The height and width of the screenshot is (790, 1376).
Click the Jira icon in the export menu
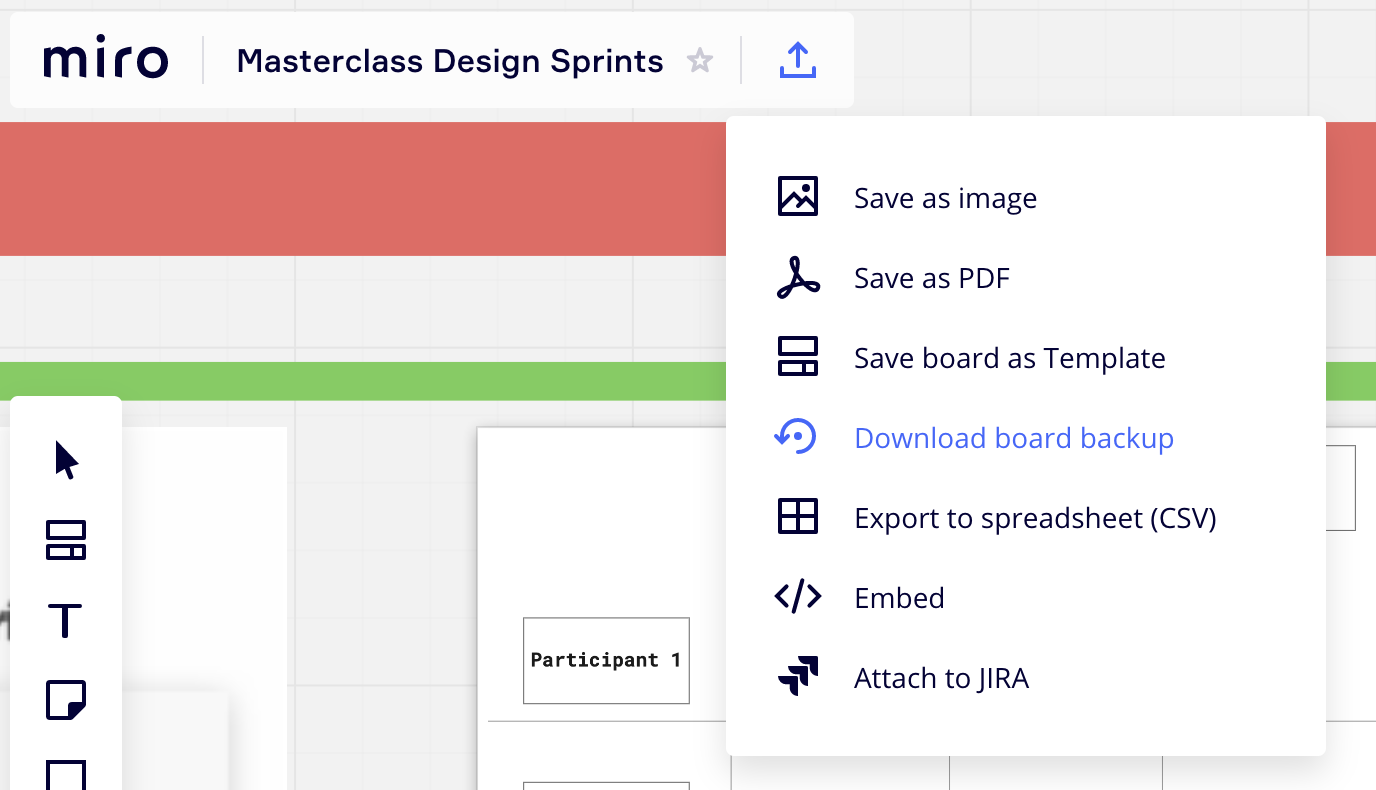coord(797,677)
